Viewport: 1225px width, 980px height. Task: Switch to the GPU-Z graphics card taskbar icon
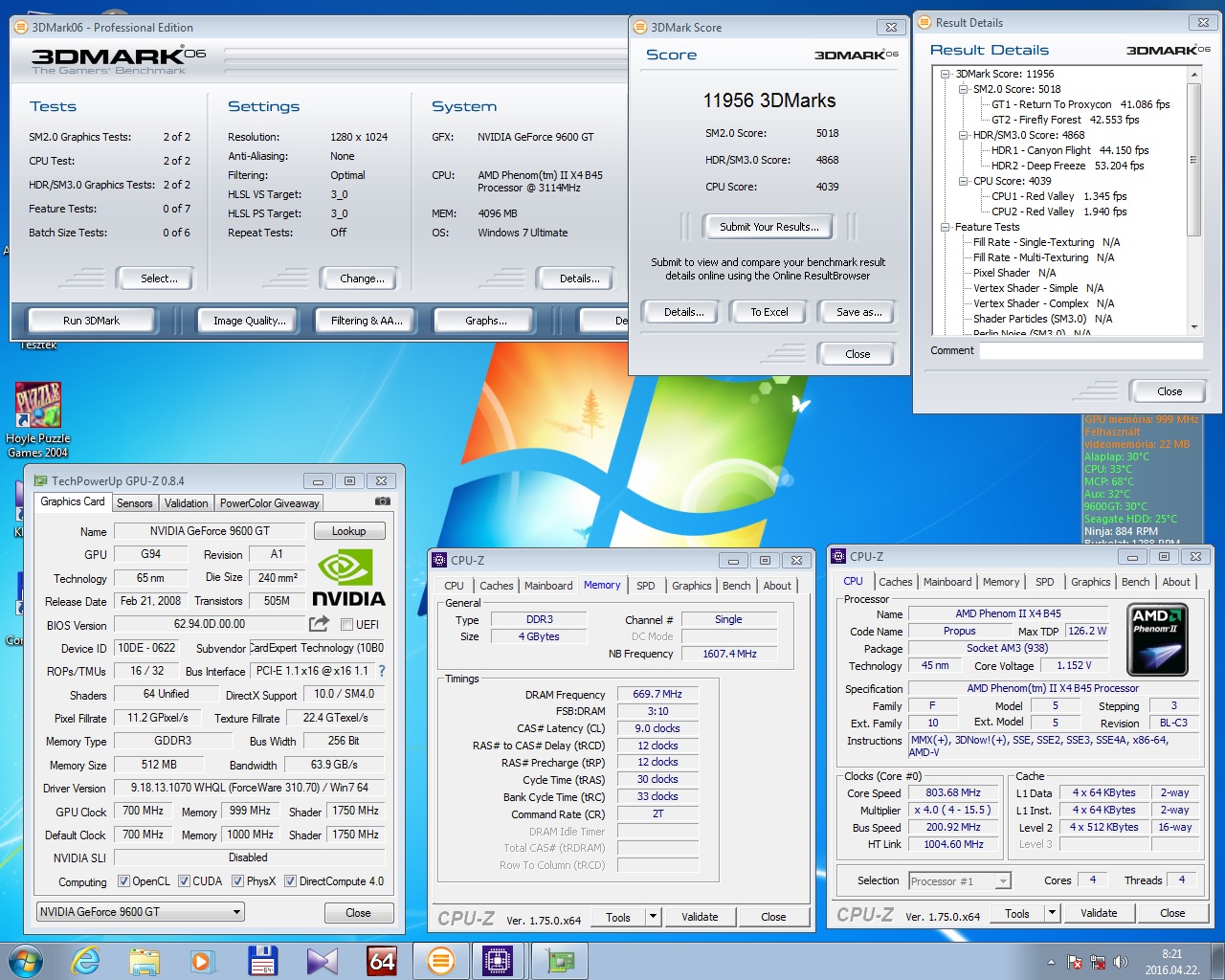(560, 960)
